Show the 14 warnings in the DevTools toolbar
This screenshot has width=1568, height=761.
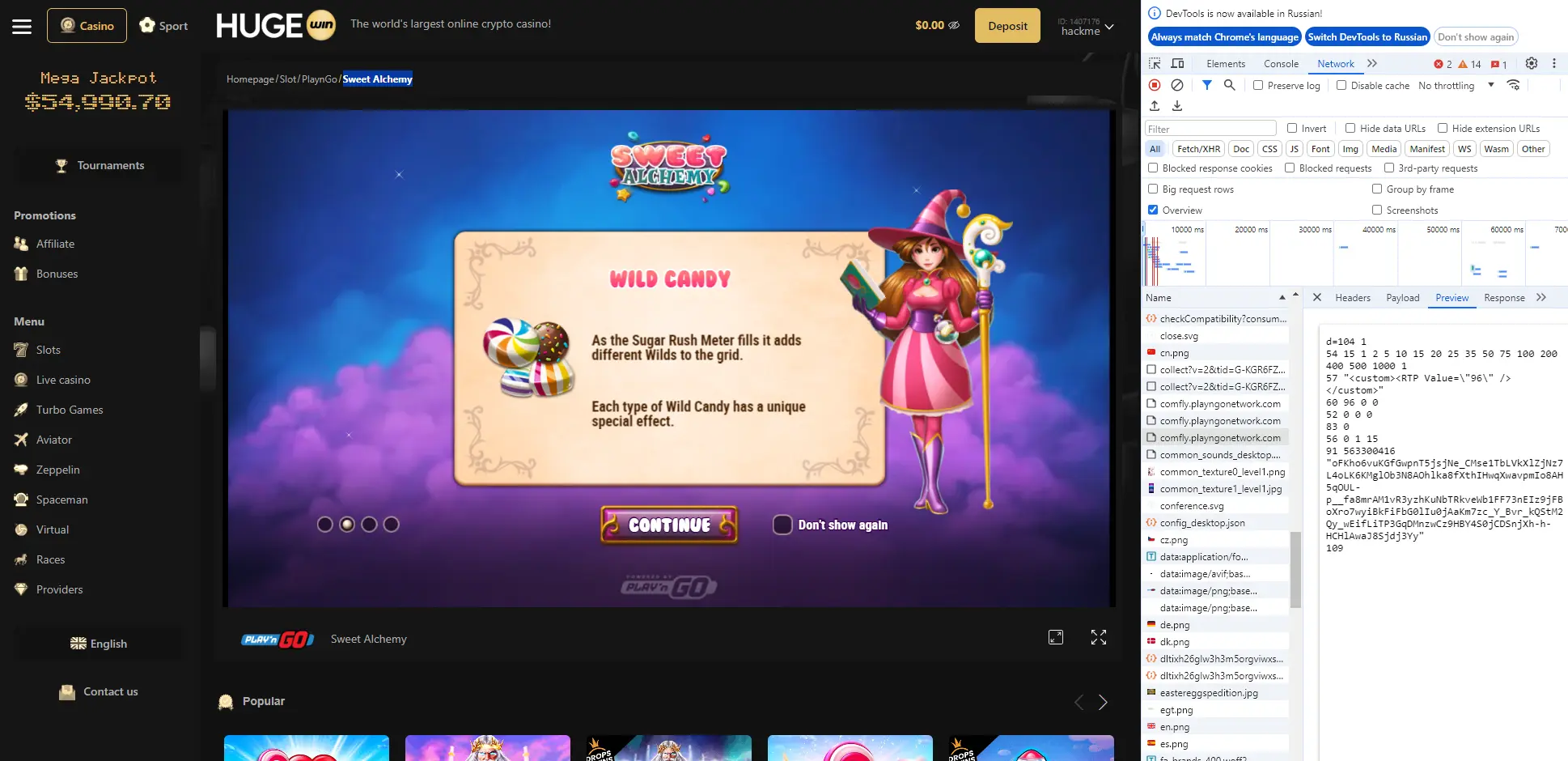[1469, 64]
